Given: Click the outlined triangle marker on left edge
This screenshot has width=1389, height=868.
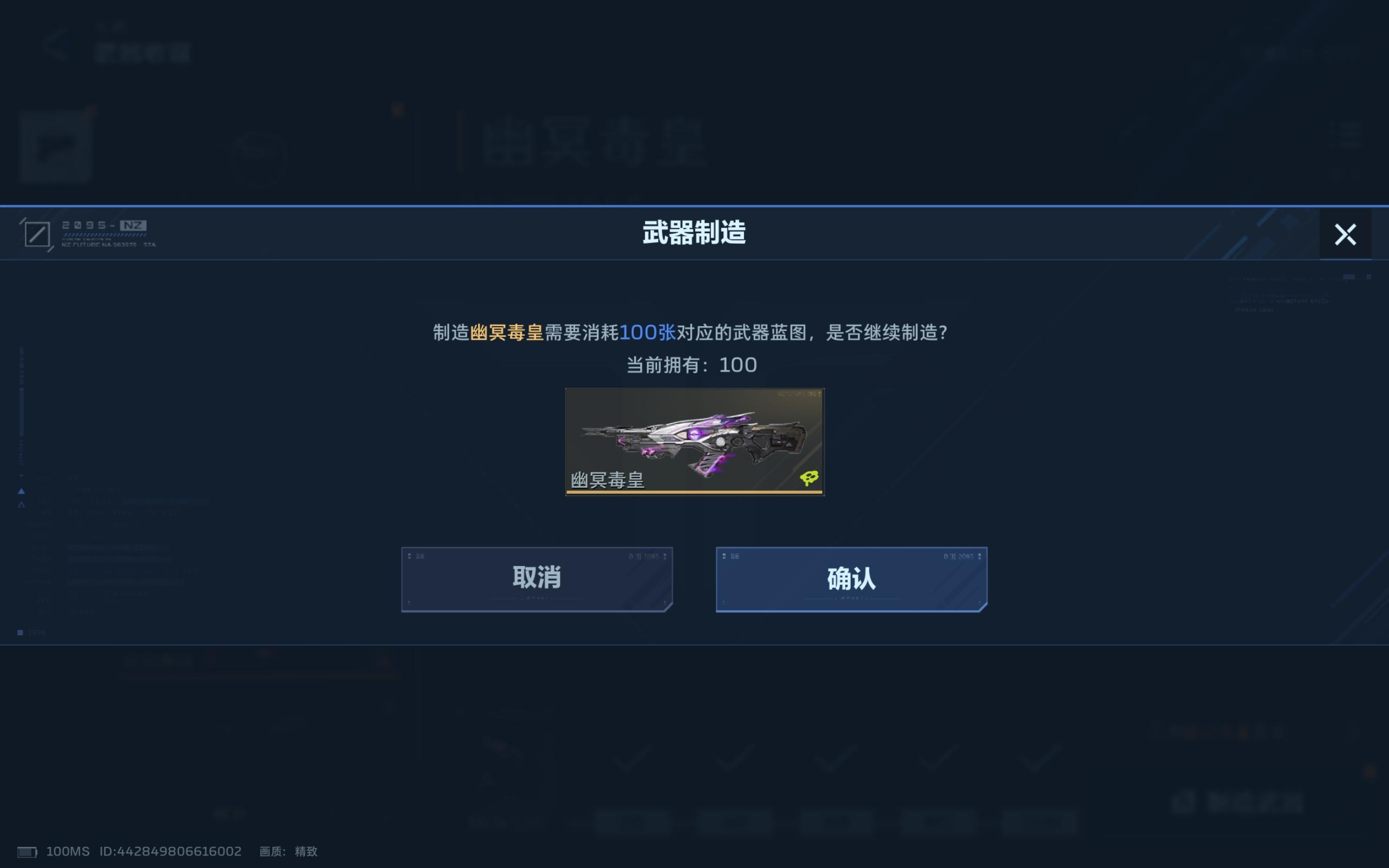Looking at the screenshot, I should pos(21,505).
